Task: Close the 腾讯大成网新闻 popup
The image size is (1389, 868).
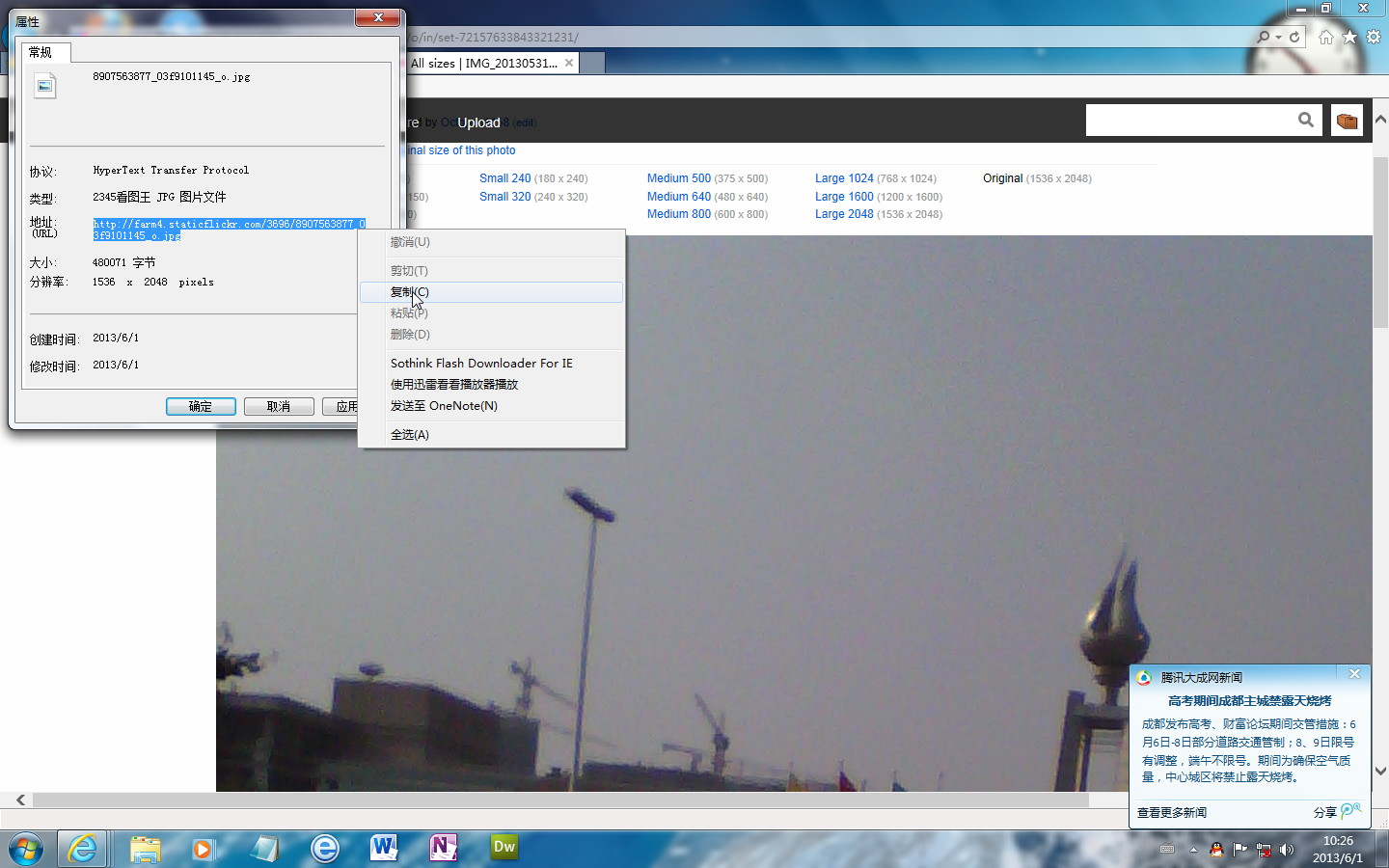Action: point(1354,674)
